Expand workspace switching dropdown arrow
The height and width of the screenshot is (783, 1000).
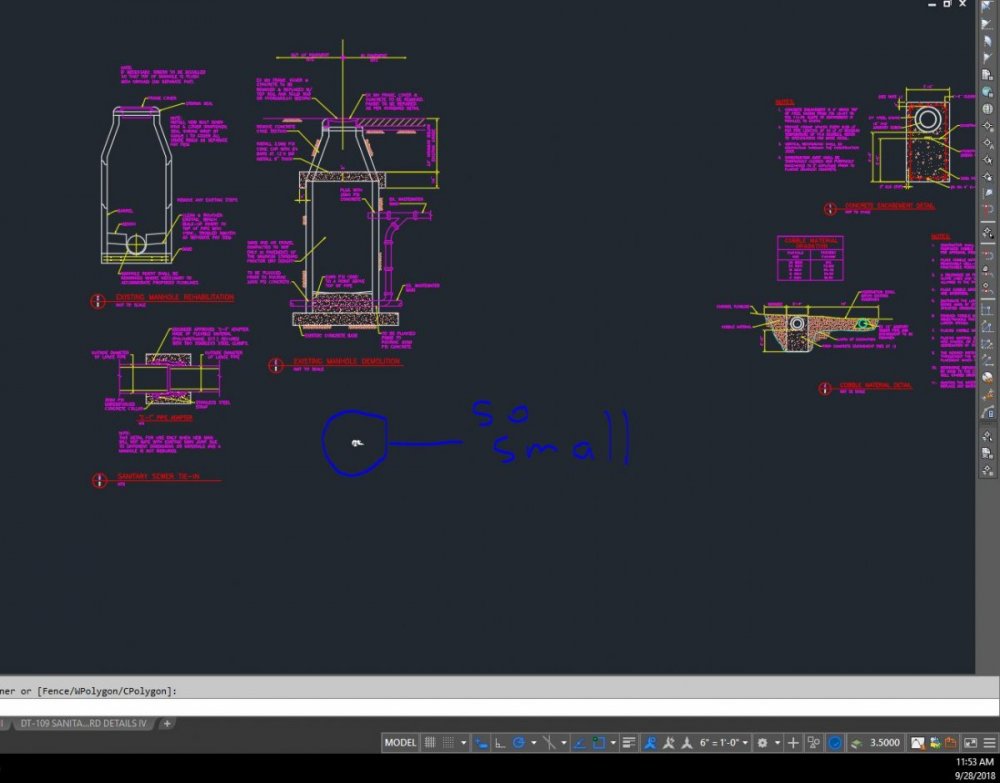[x=777, y=743]
